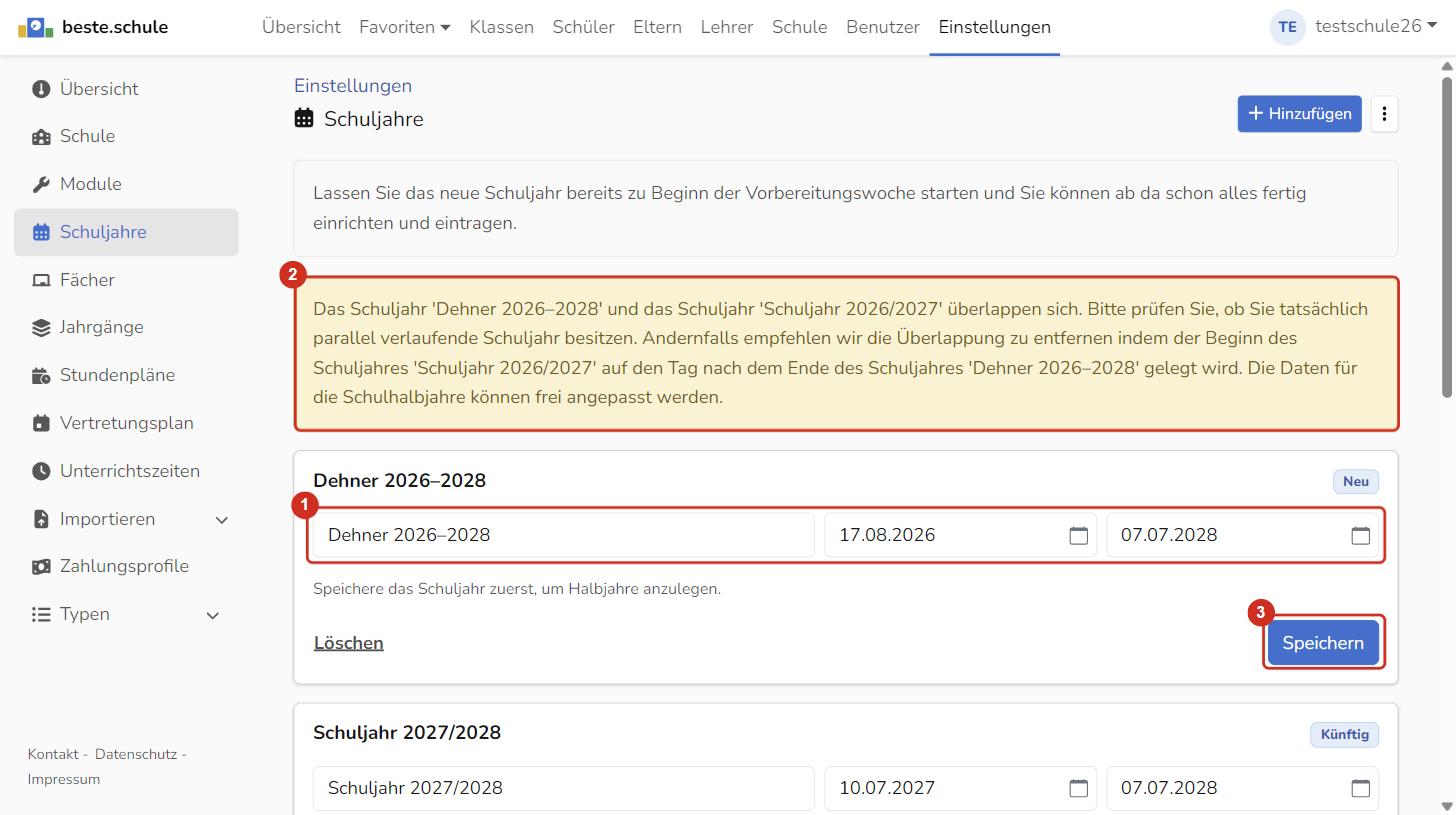The image size is (1456, 815).
Task: Open date picker for 17.08.2026 start date
Action: [1078, 535]
